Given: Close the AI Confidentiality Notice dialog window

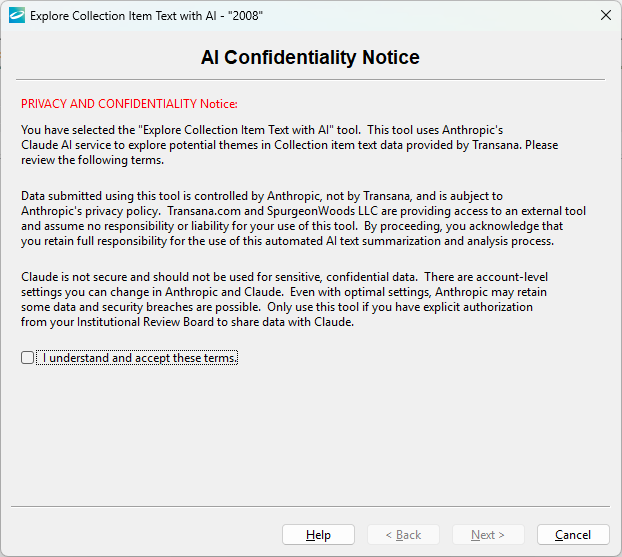Looking at the screenshot, I should (x=605, y=16).
